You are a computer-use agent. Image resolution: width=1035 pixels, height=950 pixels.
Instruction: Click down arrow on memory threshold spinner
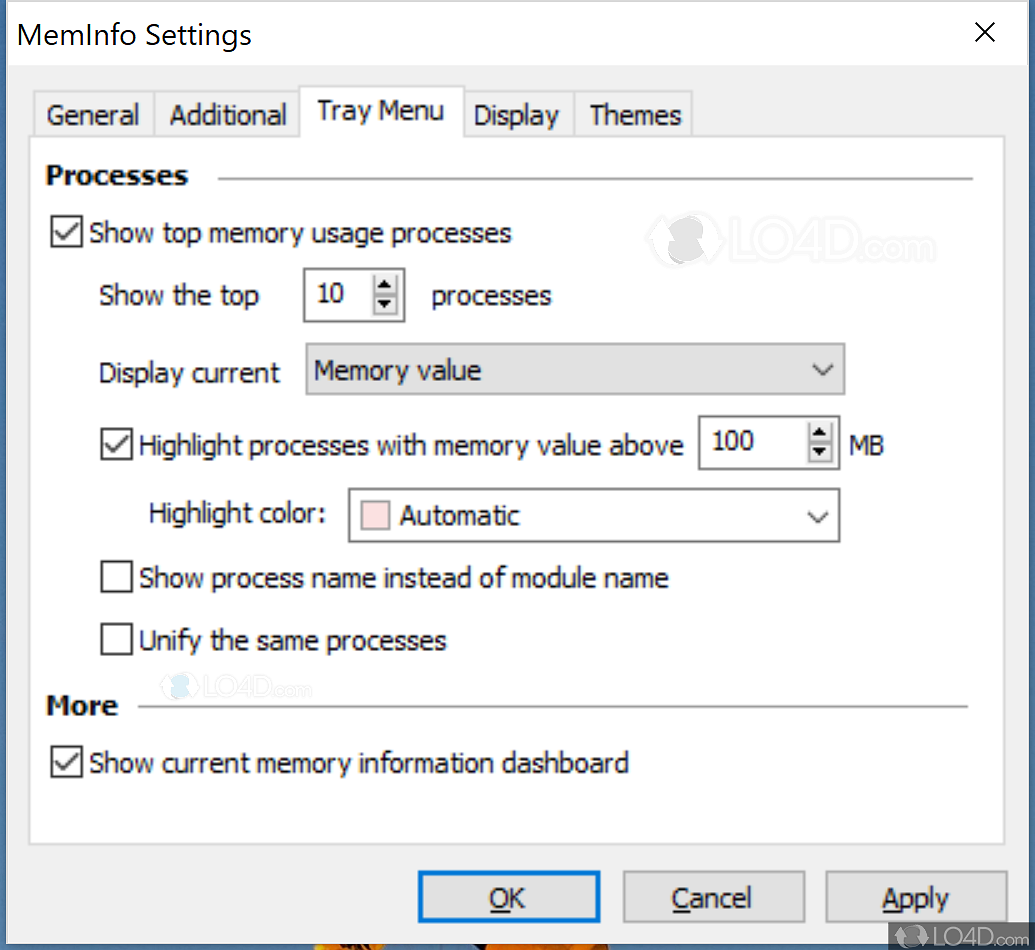tap(820, 452)
